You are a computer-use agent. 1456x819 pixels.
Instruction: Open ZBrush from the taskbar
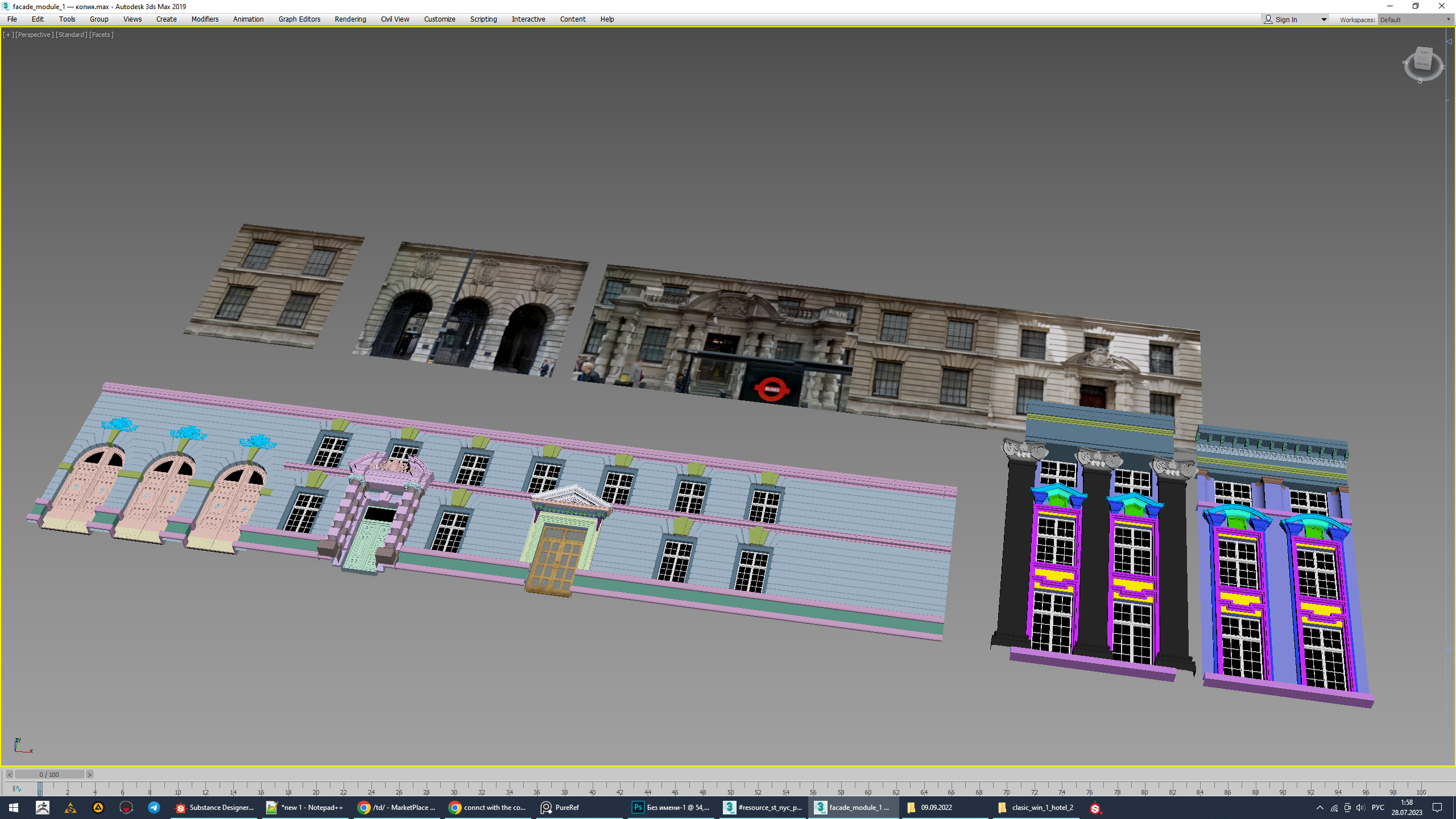click(x=43, y=808)
